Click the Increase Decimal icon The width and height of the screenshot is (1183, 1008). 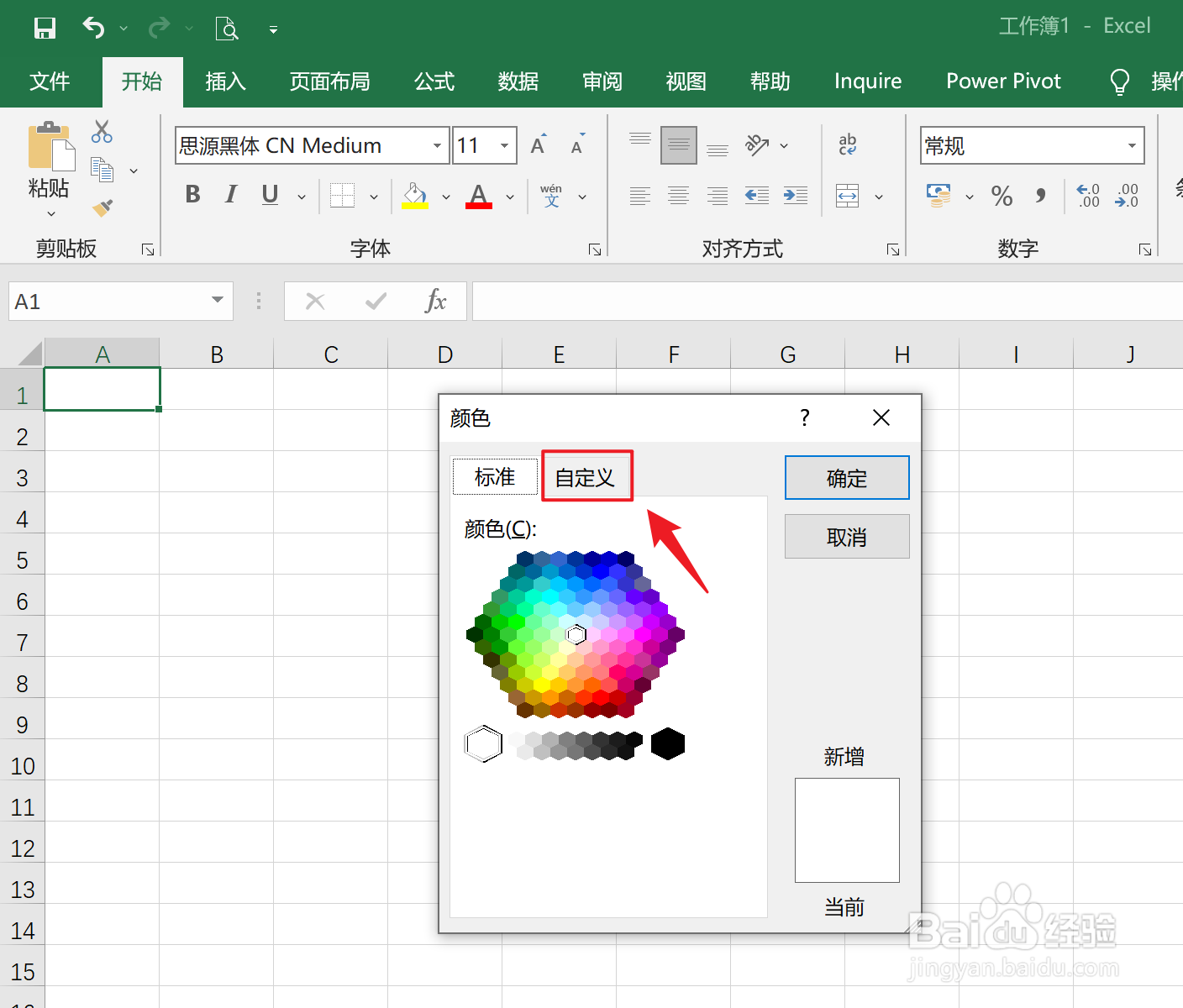tap(1087, 196)
